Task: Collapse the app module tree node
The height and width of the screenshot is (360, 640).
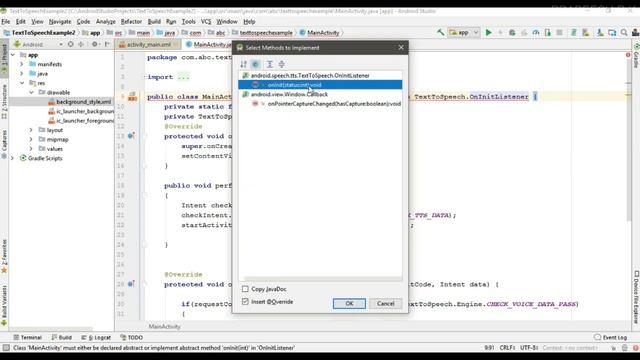Action: [13, 55]
